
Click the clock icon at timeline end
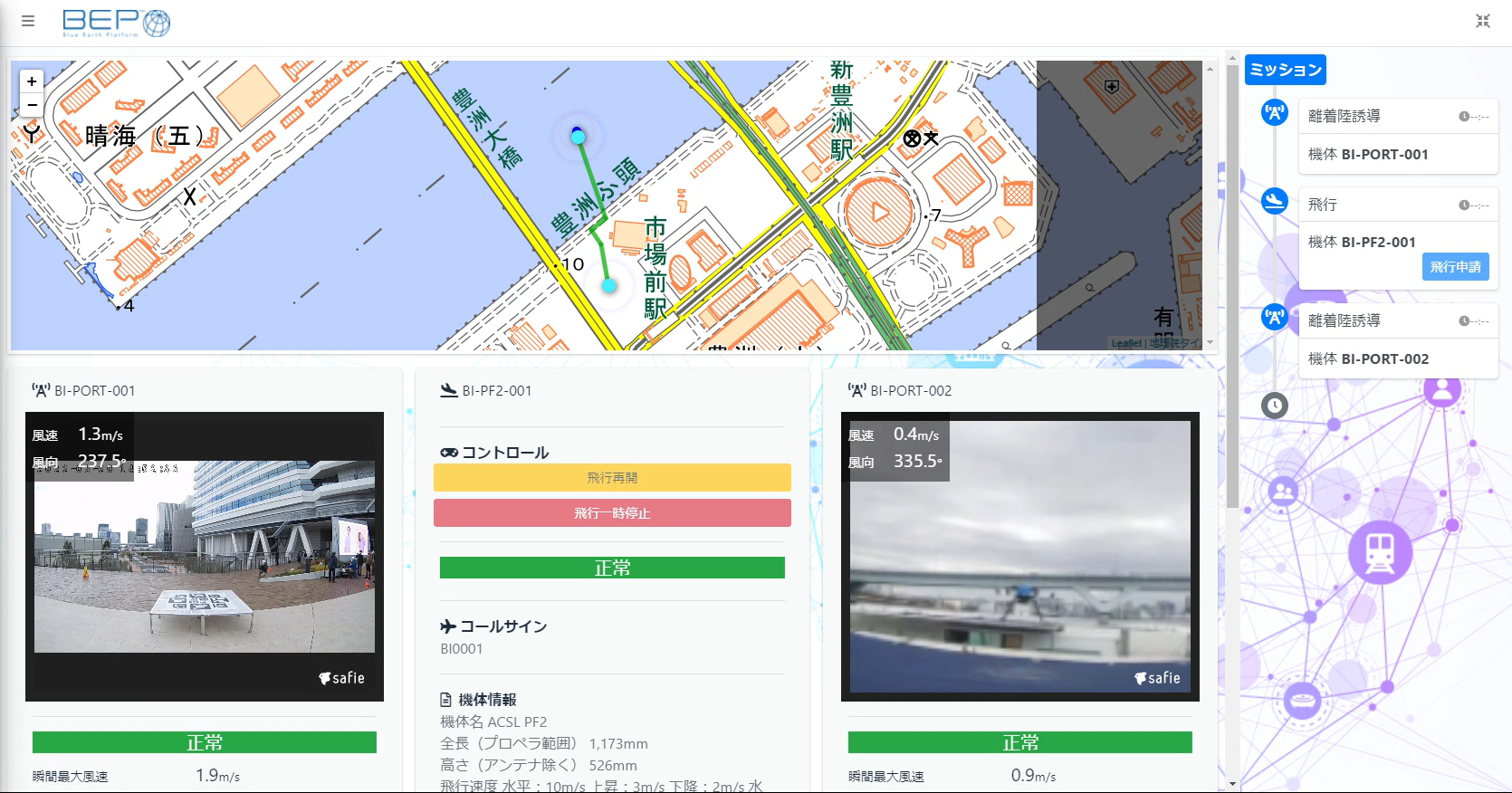coord(1275,405)
